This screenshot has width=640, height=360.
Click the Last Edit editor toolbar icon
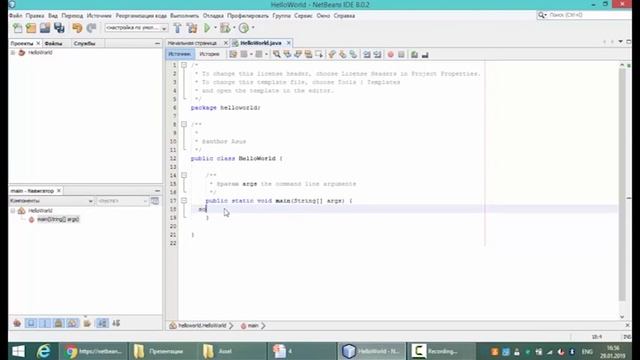[233, 54]
